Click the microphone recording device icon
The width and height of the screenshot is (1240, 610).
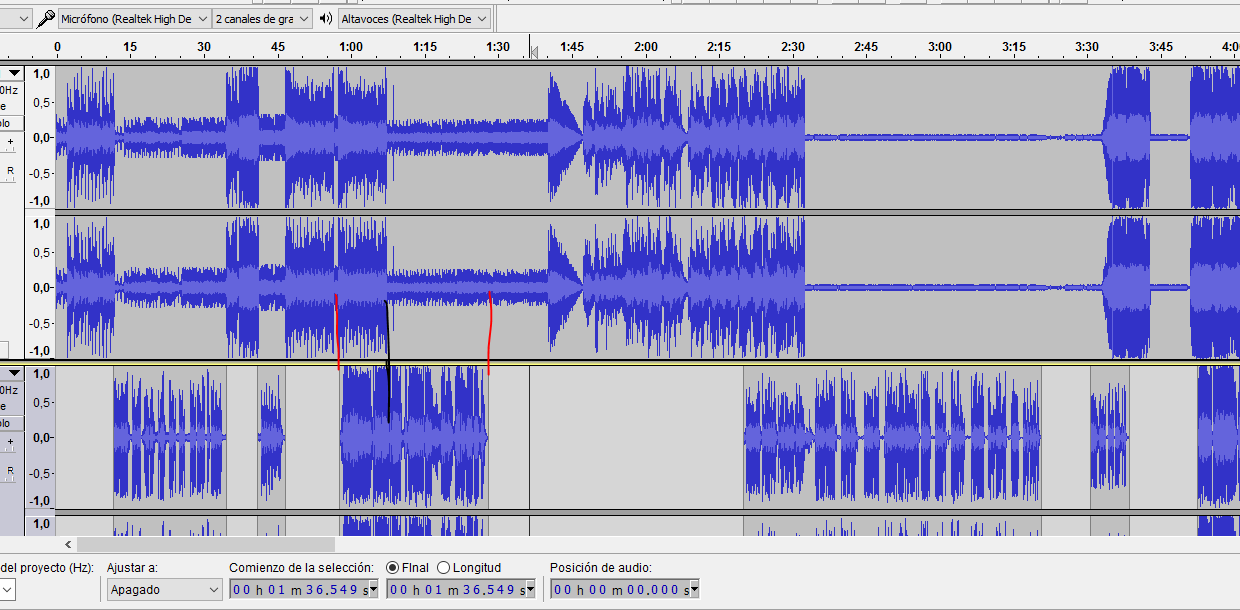(x=46, y=19)
